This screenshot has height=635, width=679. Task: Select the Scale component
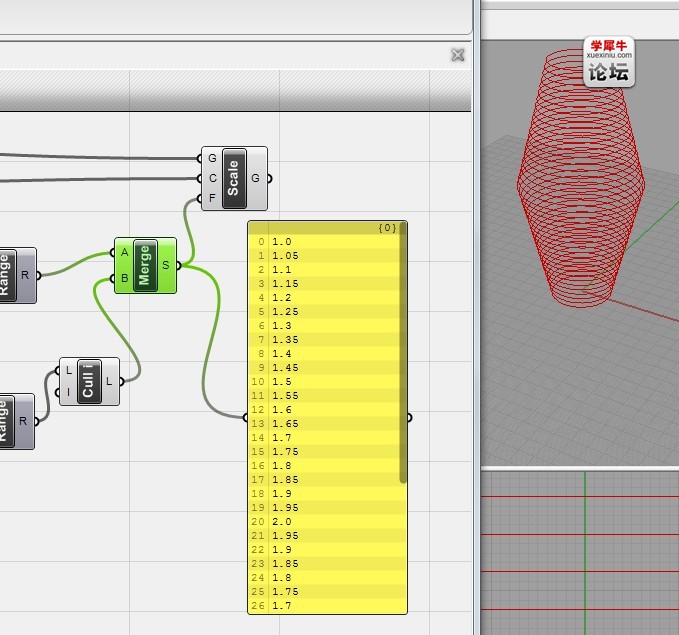click(234, 178)
